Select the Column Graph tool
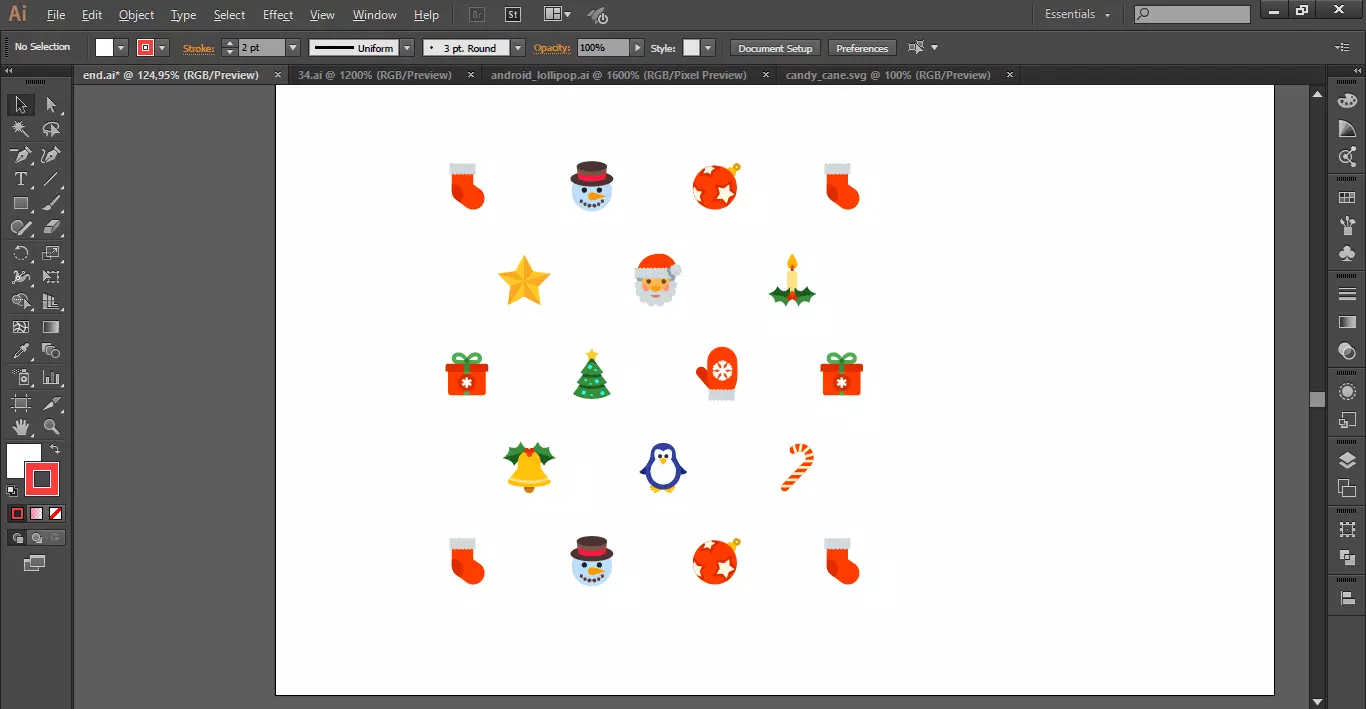The image size is (1366, 709). (52, 378)
